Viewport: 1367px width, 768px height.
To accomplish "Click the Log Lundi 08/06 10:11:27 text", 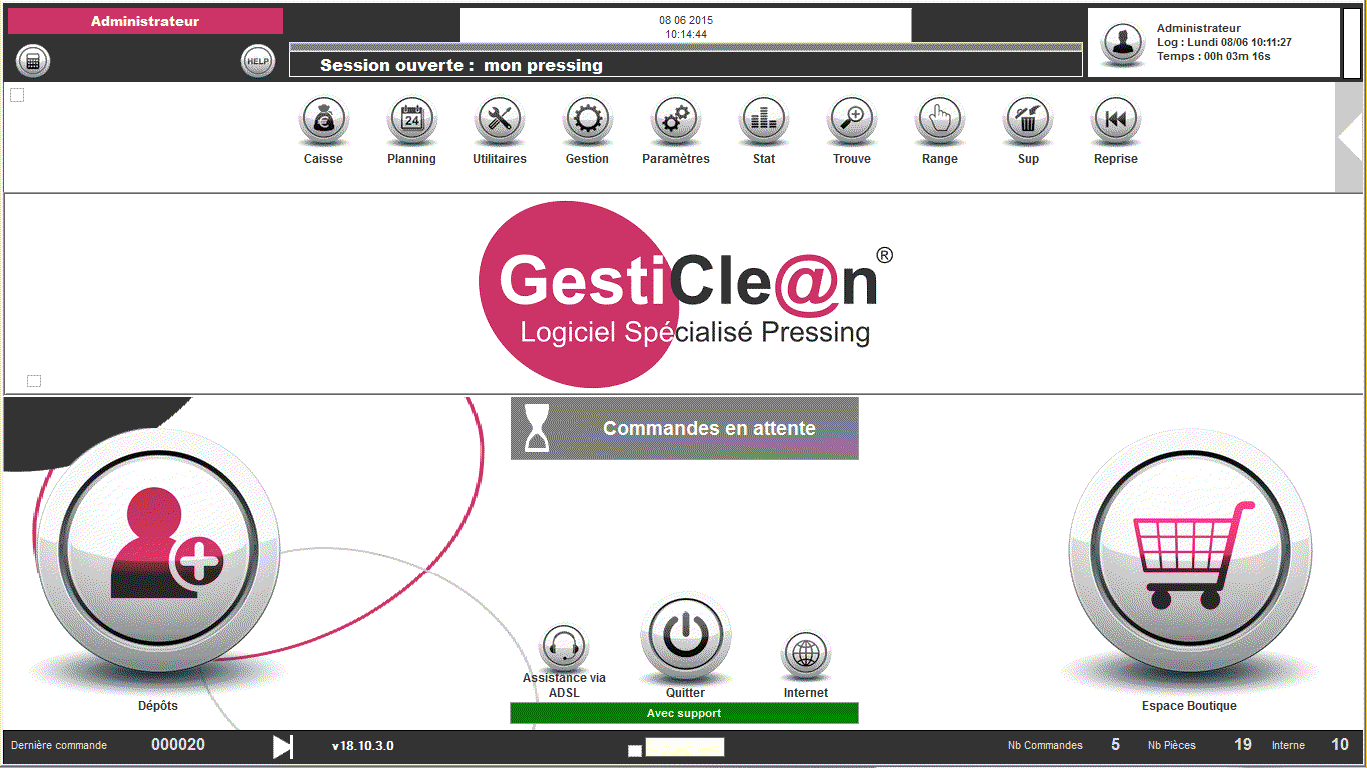I will pos(1224,42).
